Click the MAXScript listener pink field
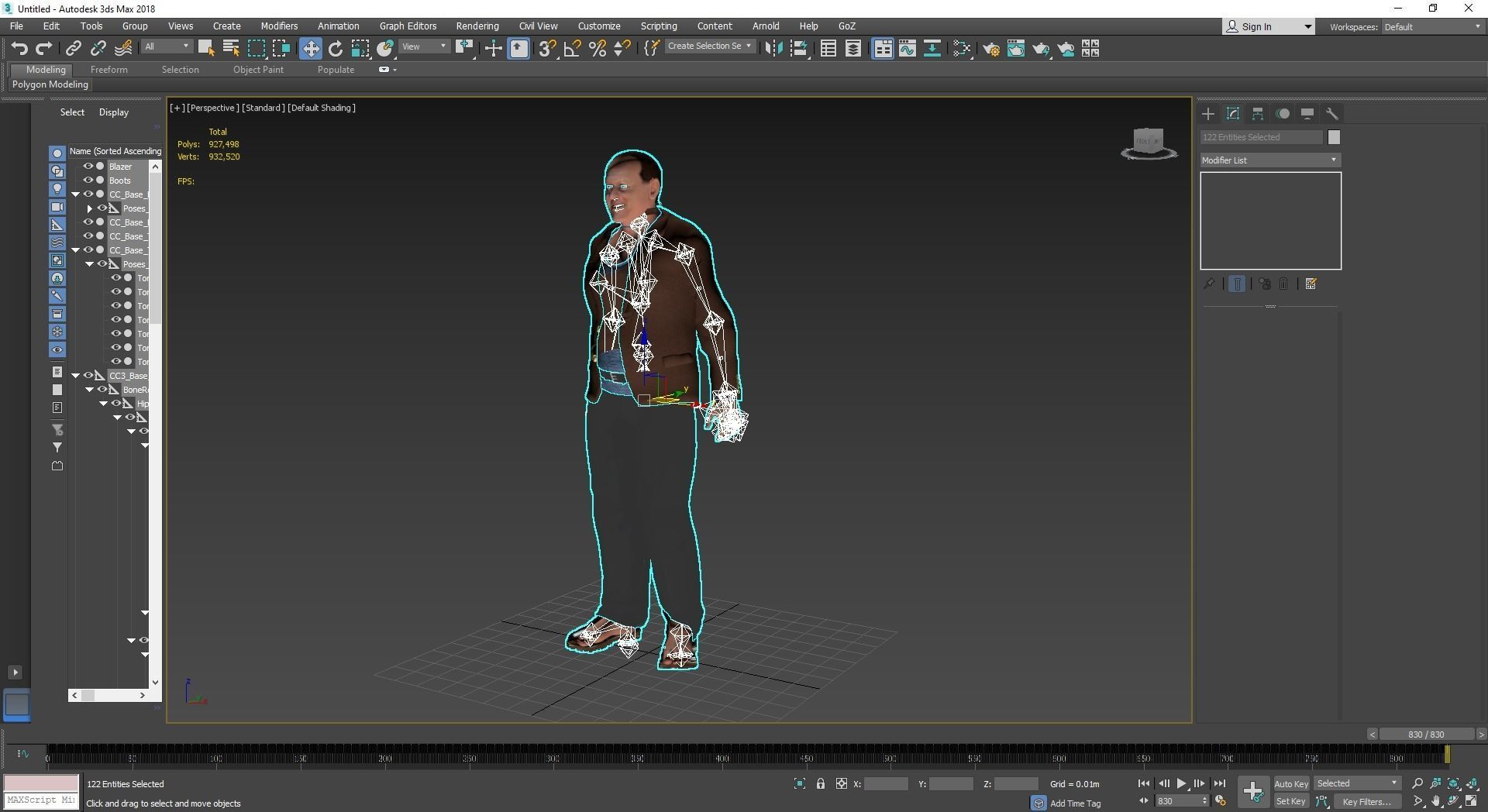Screen dimensions: 1488x812 coord(41,783)
